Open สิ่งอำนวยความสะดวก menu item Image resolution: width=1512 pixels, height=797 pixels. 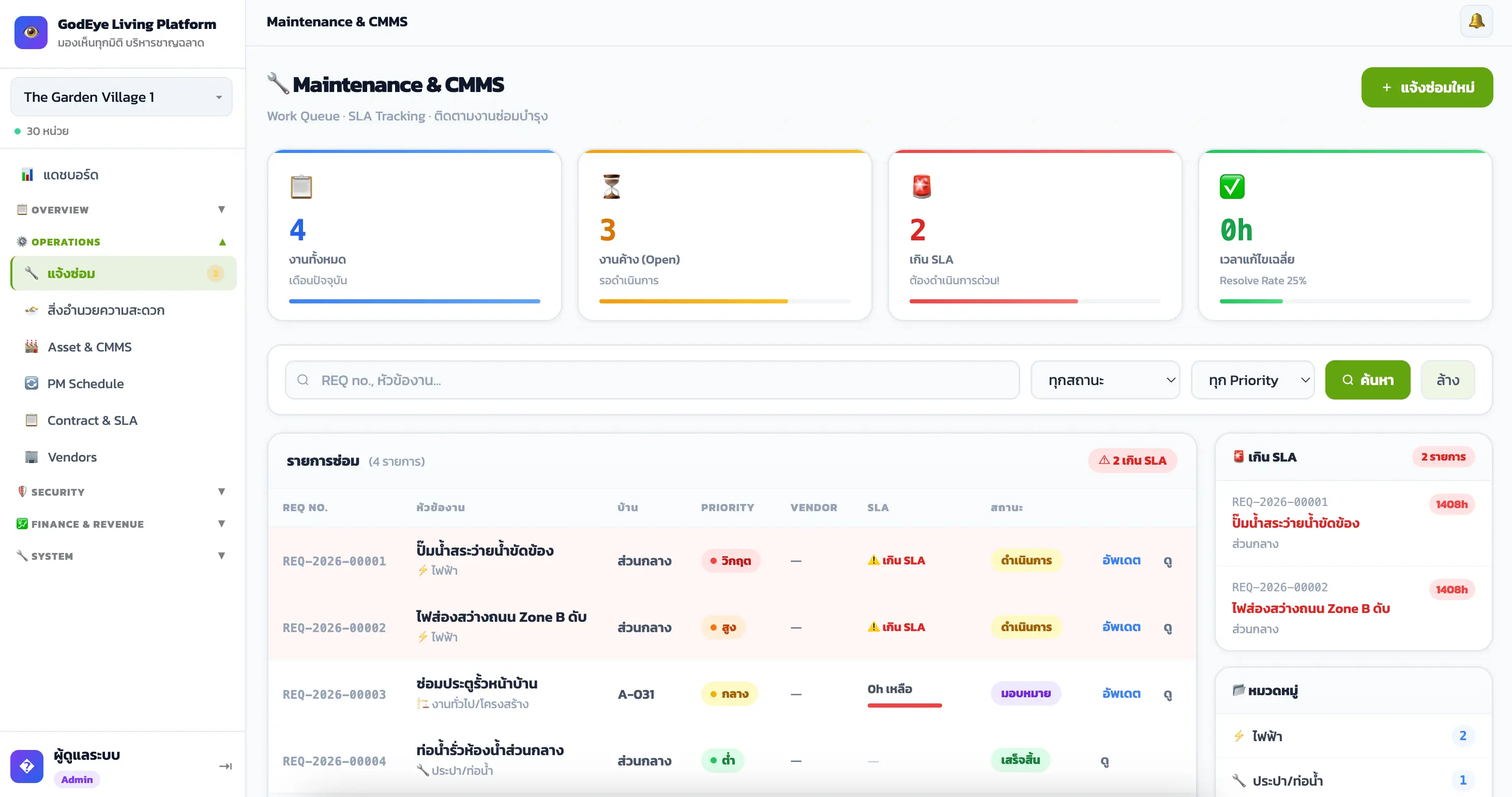123,310
